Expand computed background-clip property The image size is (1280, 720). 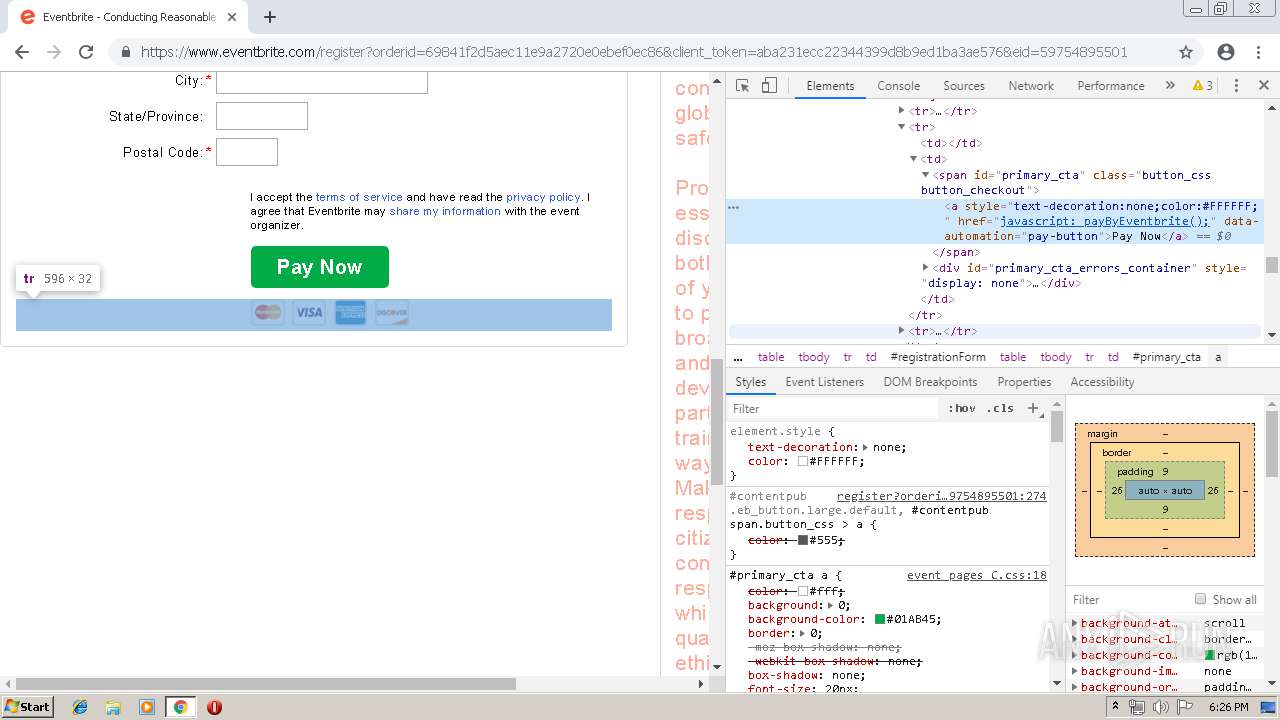(x=1075, y=639)
